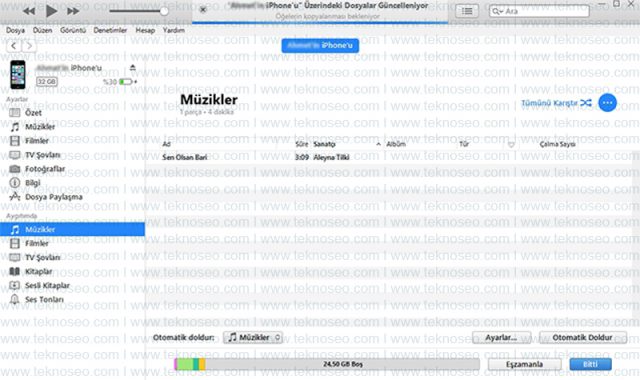This screenshot has height=380, width=640.
Task: Sort by the Tür column header
Action: point(464,144)
